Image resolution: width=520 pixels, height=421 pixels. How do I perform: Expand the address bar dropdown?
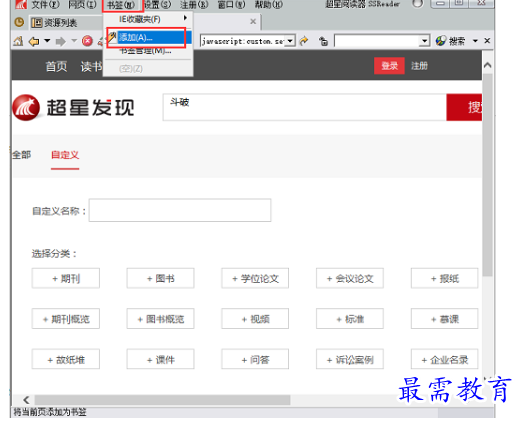(x=290, y=41)
